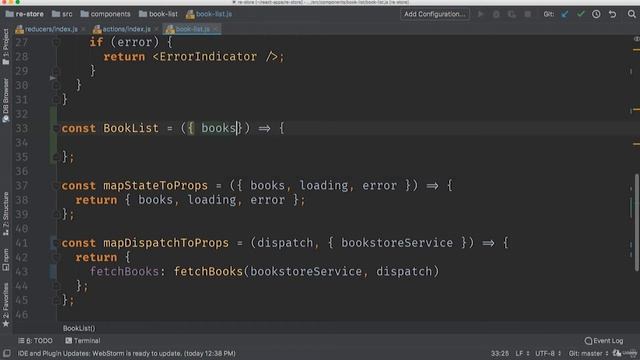Open LF line separator dropdown
The height and width of the screenshot is (360, 640).
pos(522,353)
